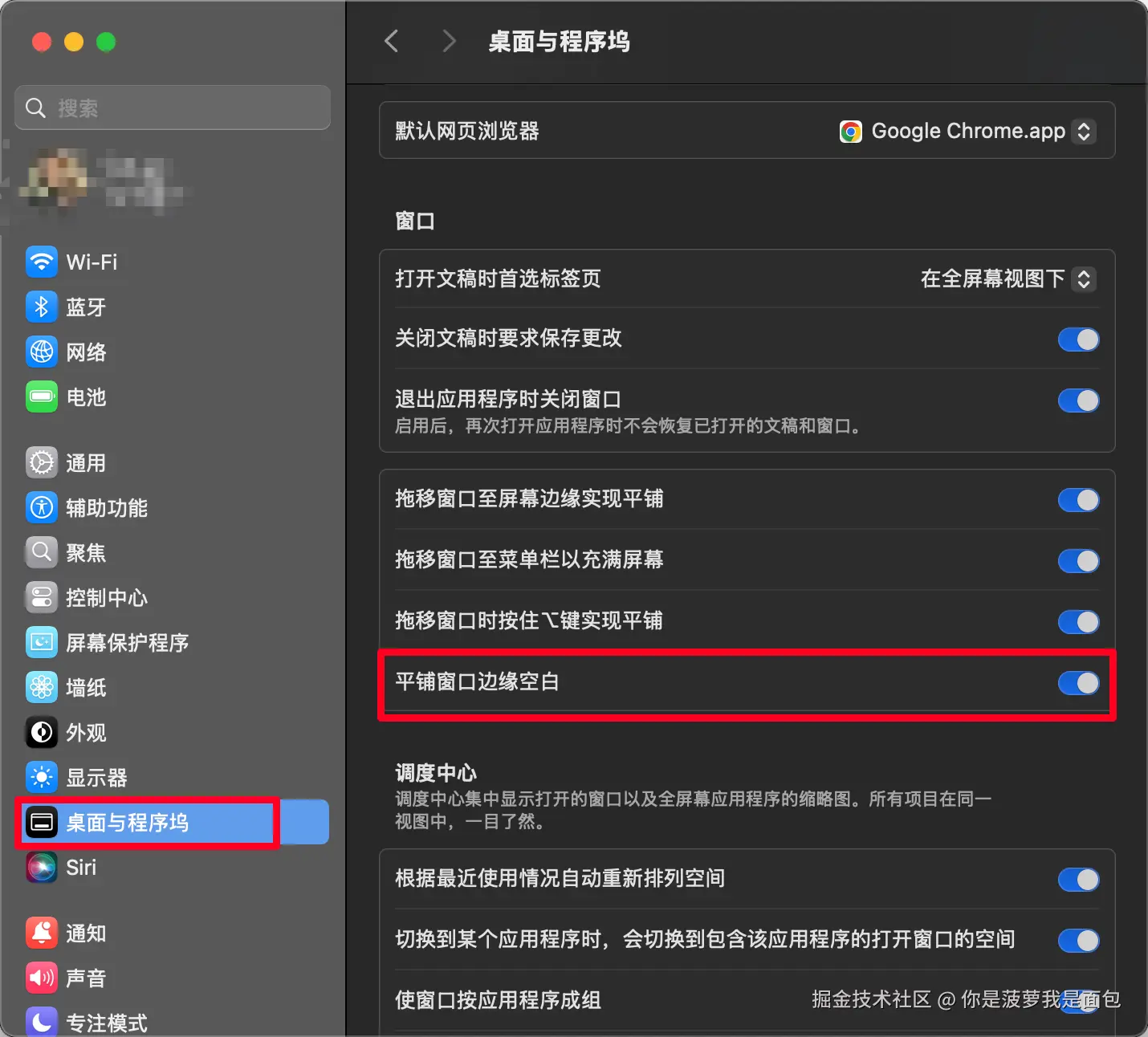
Task: Click the 聚焦 magnifier icon
Action: pyautogui.click(x=42, y=552)
